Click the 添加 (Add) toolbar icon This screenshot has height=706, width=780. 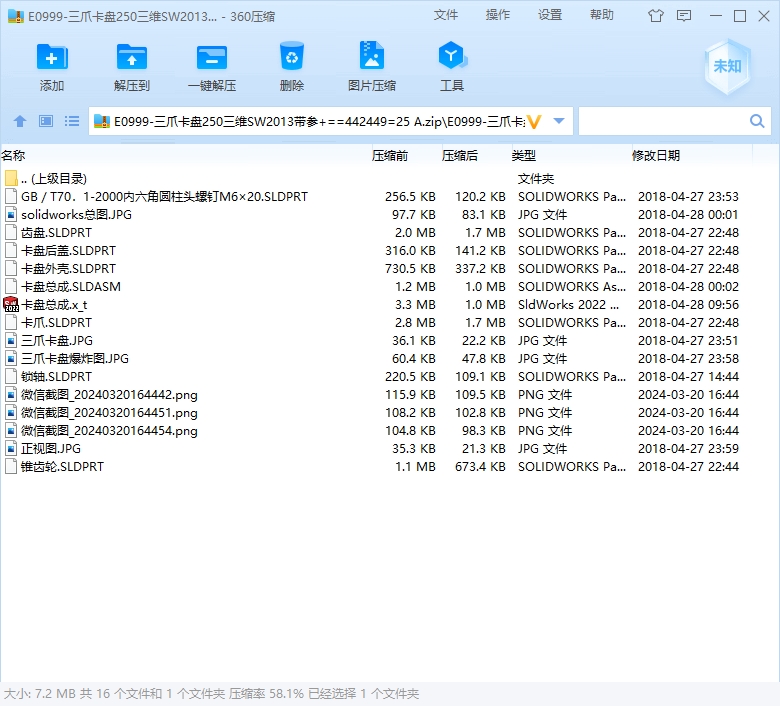52,57
